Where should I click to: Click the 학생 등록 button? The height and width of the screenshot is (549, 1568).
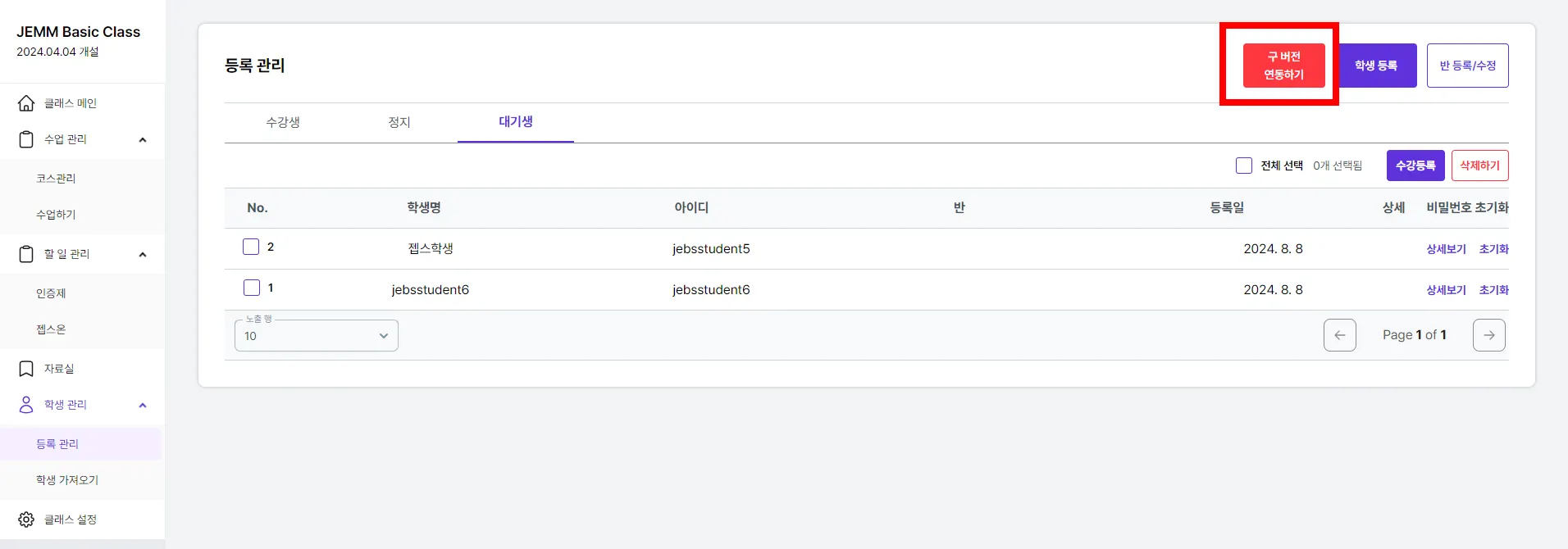coord(1376,66)
